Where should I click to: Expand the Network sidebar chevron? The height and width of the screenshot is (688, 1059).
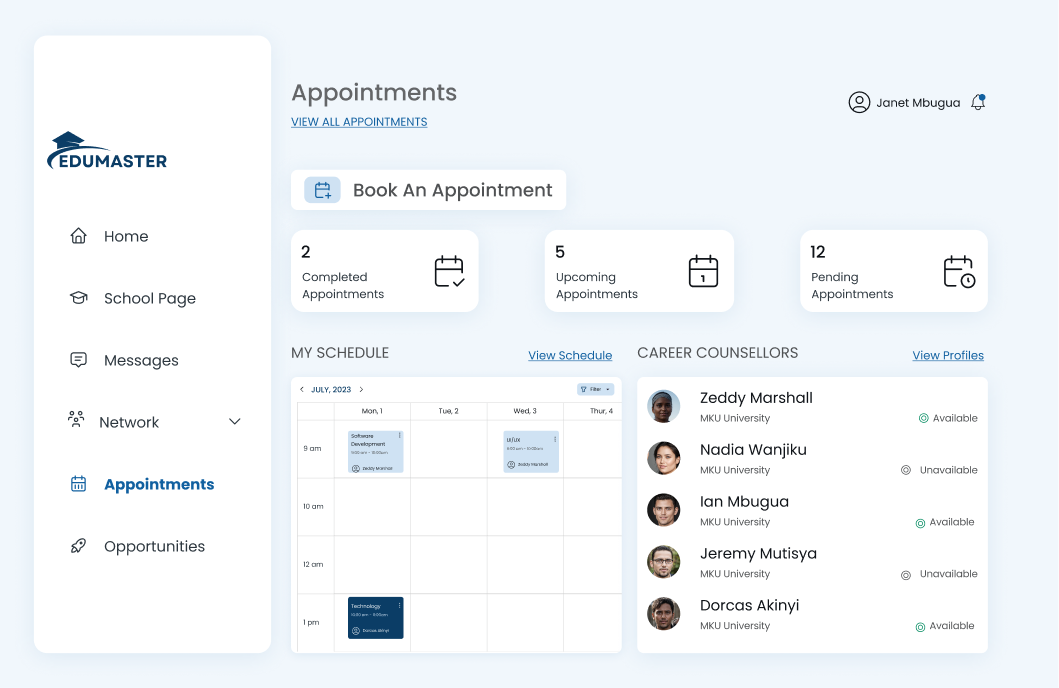pyautogui.click(x=235, y=421)
